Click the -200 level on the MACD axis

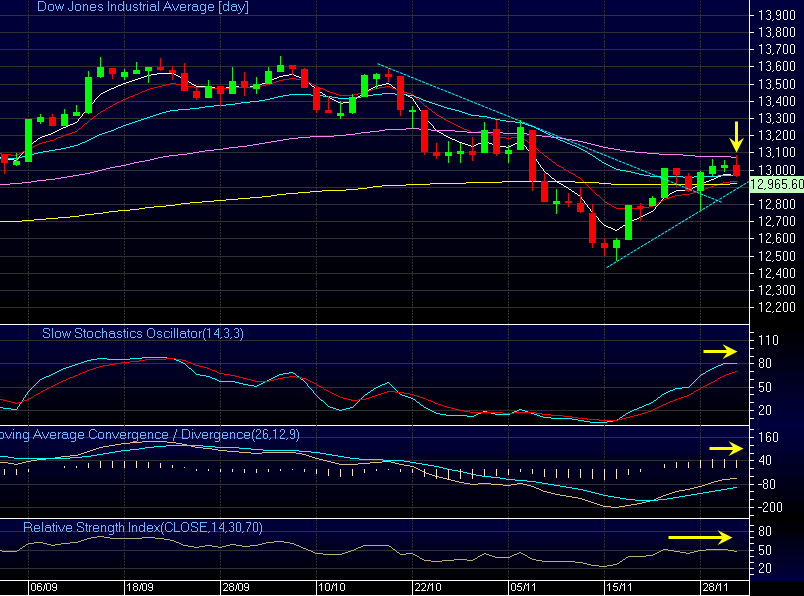pyautogui.click(x=771, y=507)
